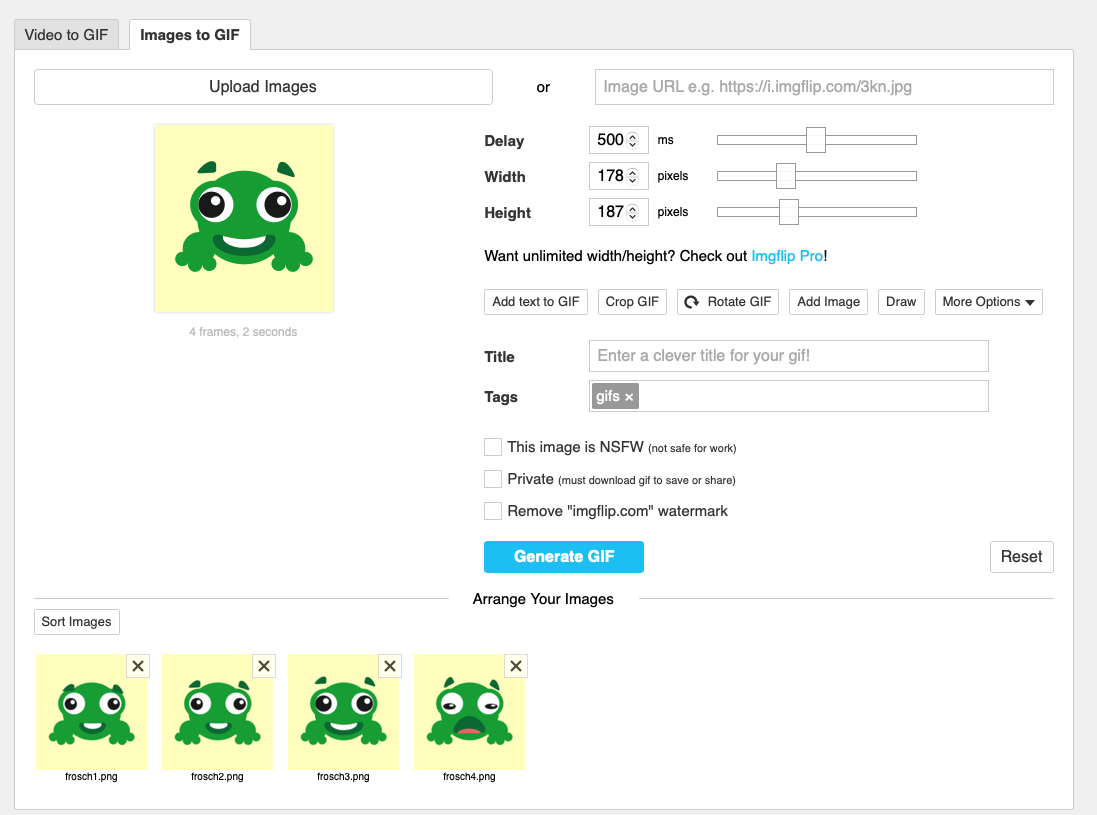Click the Width value stepper

tap(633, 177)
